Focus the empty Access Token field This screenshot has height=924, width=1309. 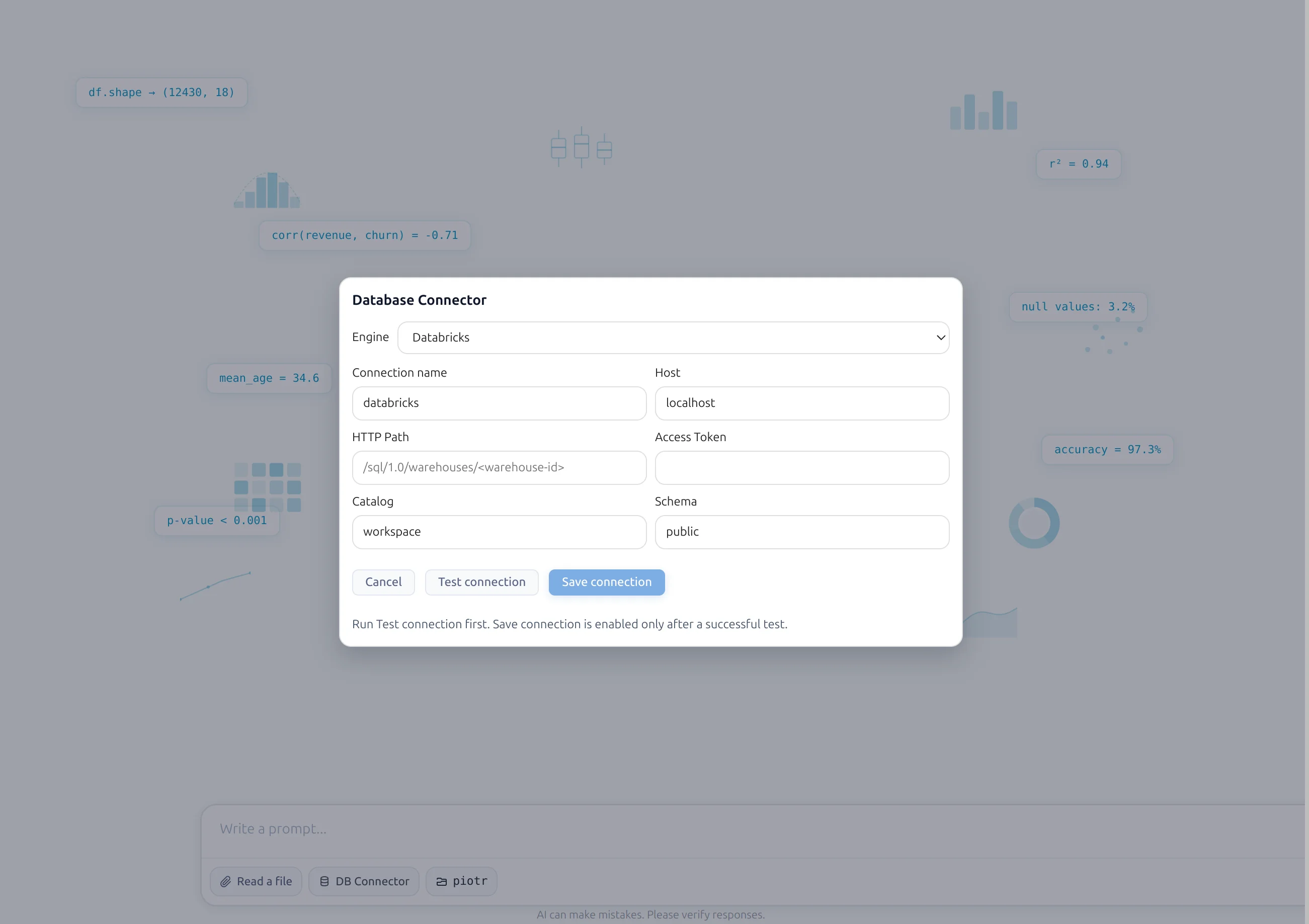pos(801,467)
